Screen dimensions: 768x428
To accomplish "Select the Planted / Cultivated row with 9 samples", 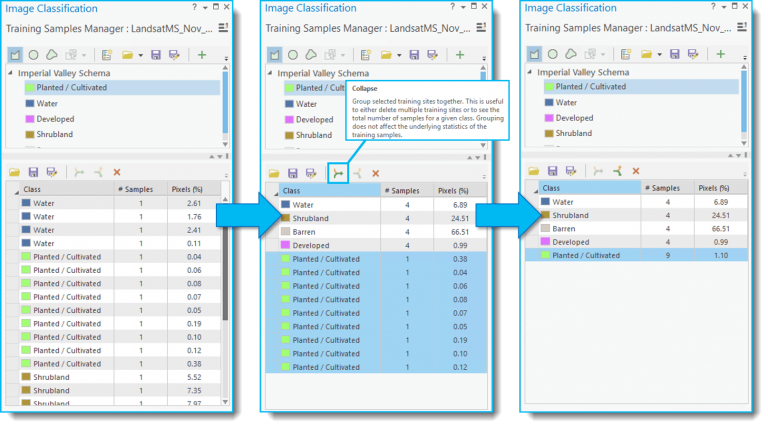I will 636,255.
